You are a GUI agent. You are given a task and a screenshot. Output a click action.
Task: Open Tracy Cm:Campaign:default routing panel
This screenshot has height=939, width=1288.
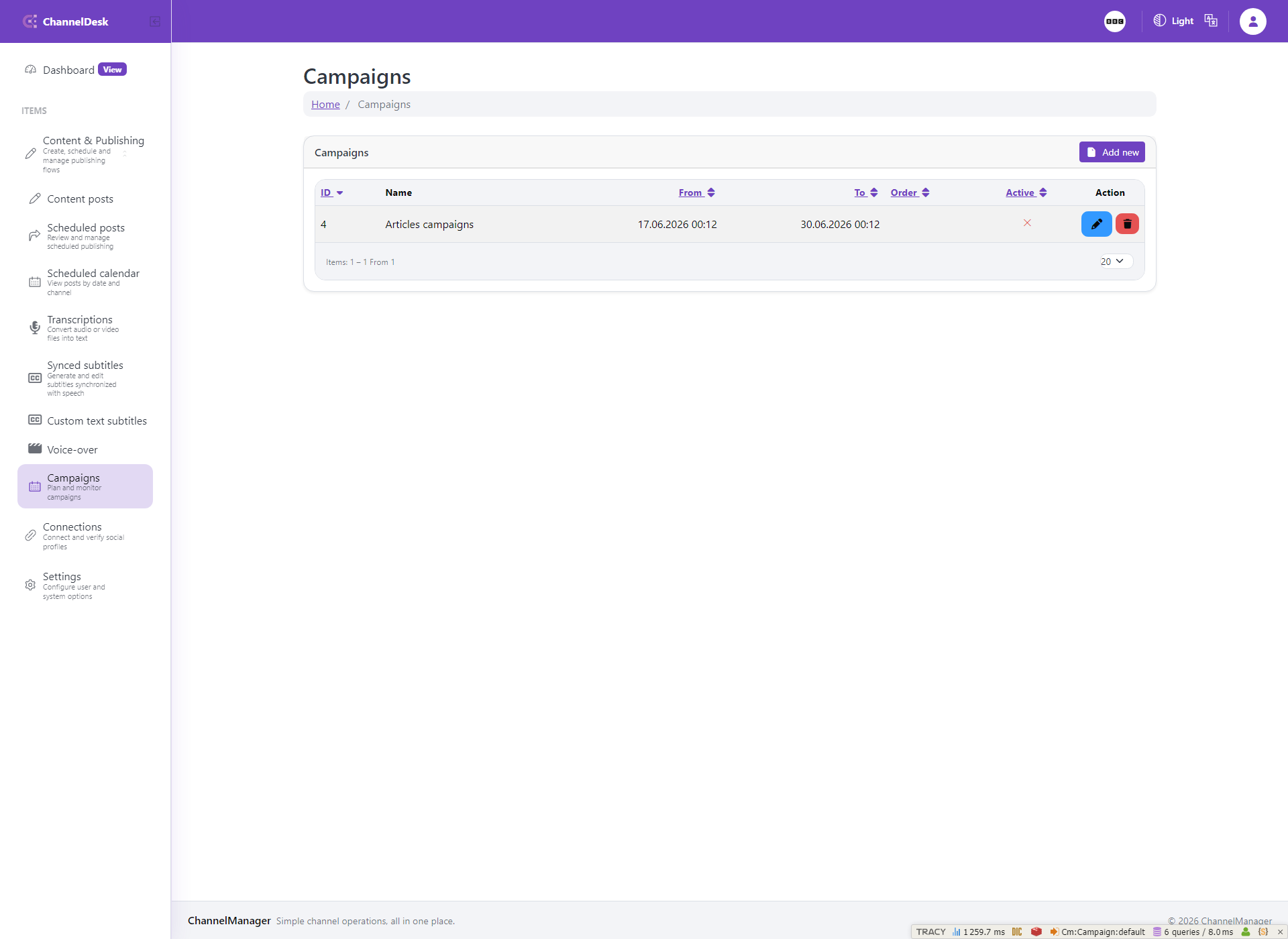point(1097,932)
